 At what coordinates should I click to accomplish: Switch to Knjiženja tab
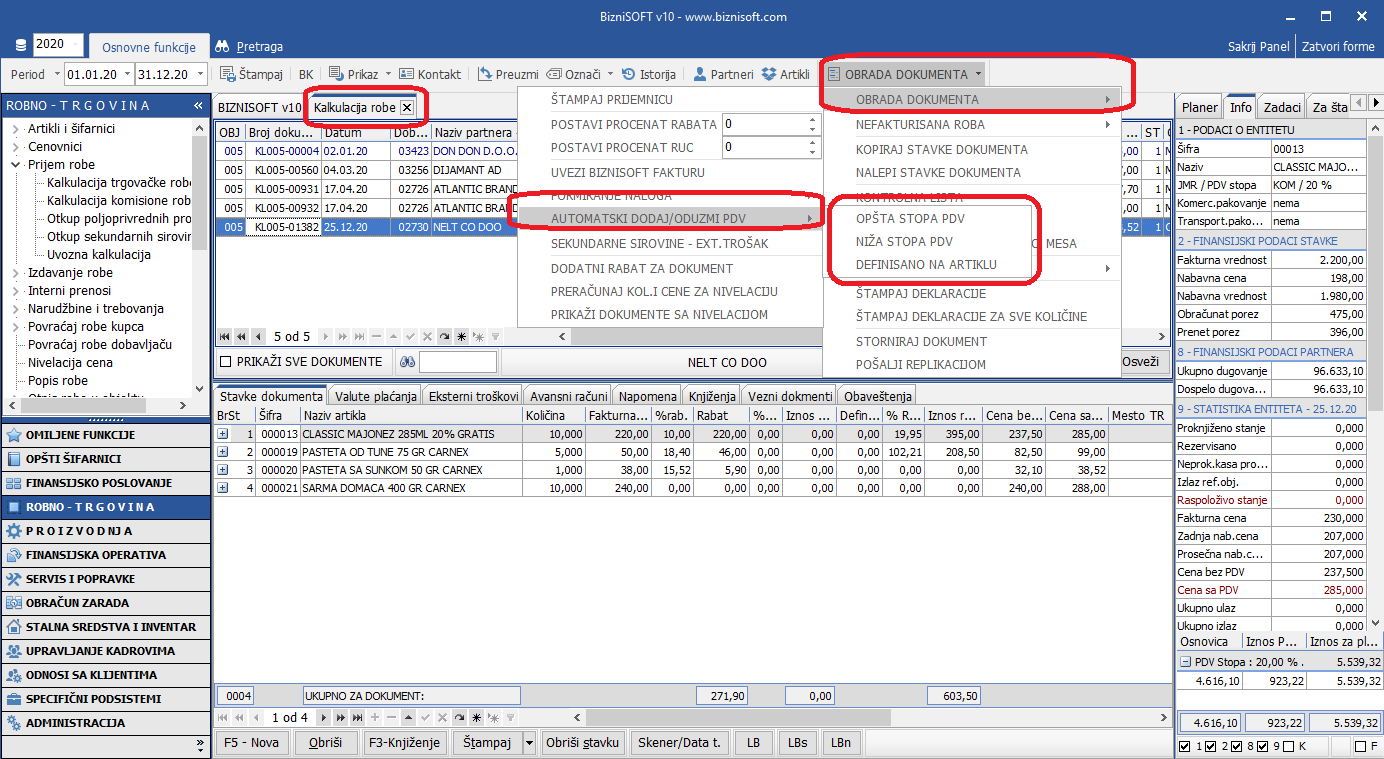pyautogui.click(x=713, y=397)
